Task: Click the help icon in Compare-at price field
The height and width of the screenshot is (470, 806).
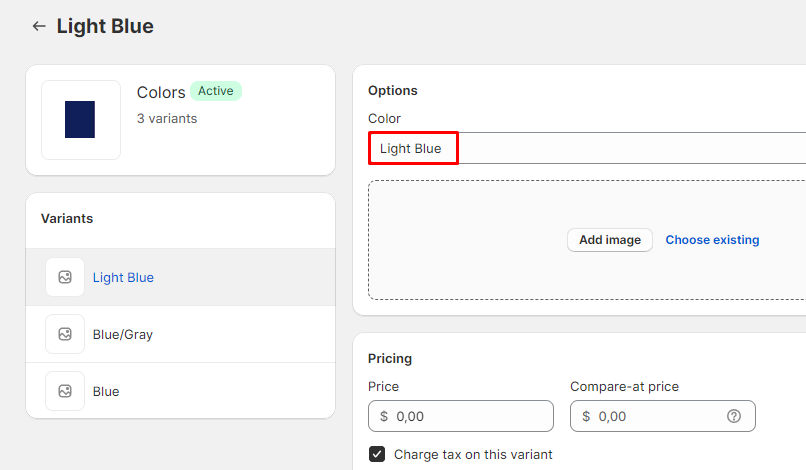Action: coord(734,416)
